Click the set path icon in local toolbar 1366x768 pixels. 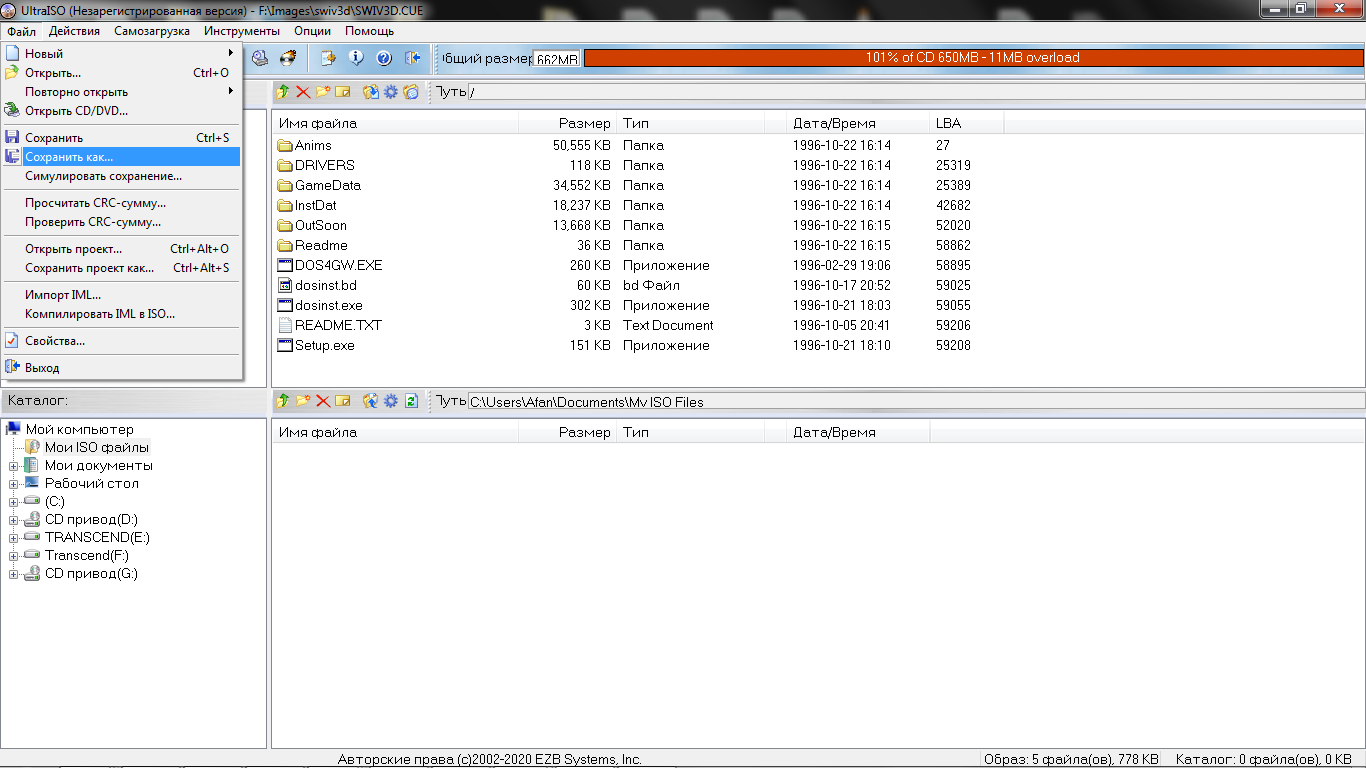pos(371,401)
